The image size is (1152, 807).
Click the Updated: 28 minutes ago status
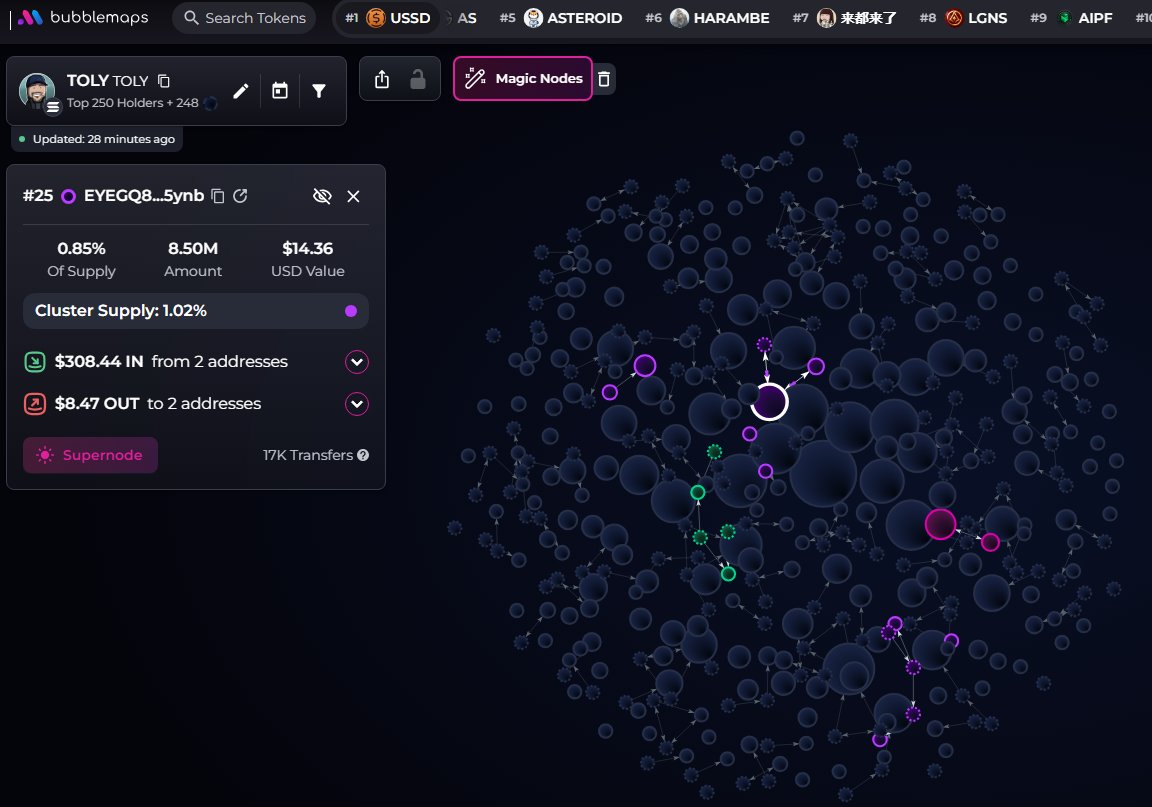point(96,139)
